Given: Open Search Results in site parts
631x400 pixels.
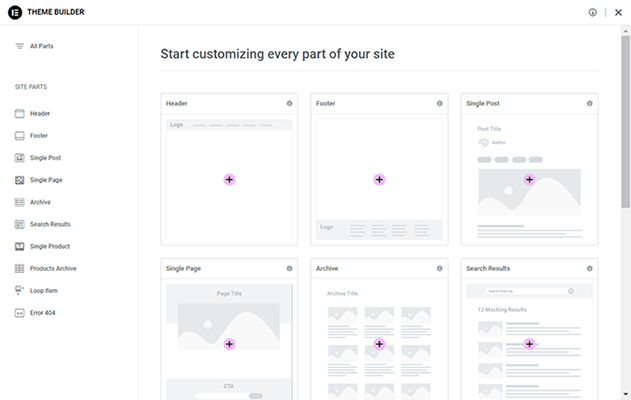Looking at the screenshot, I should pos(50,224).
